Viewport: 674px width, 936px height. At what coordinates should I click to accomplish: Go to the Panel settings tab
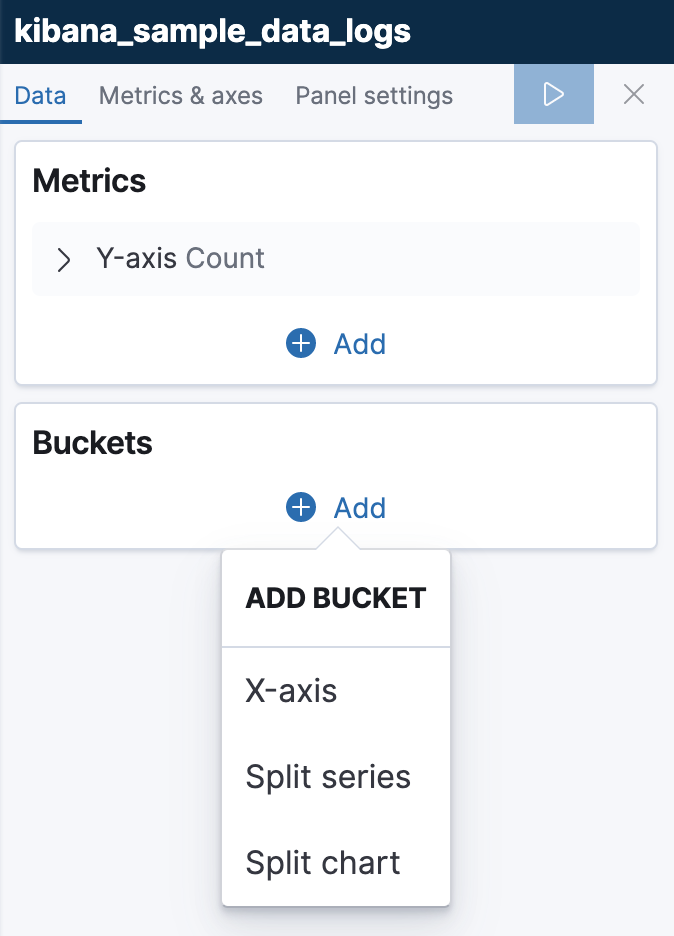[374, 96]
